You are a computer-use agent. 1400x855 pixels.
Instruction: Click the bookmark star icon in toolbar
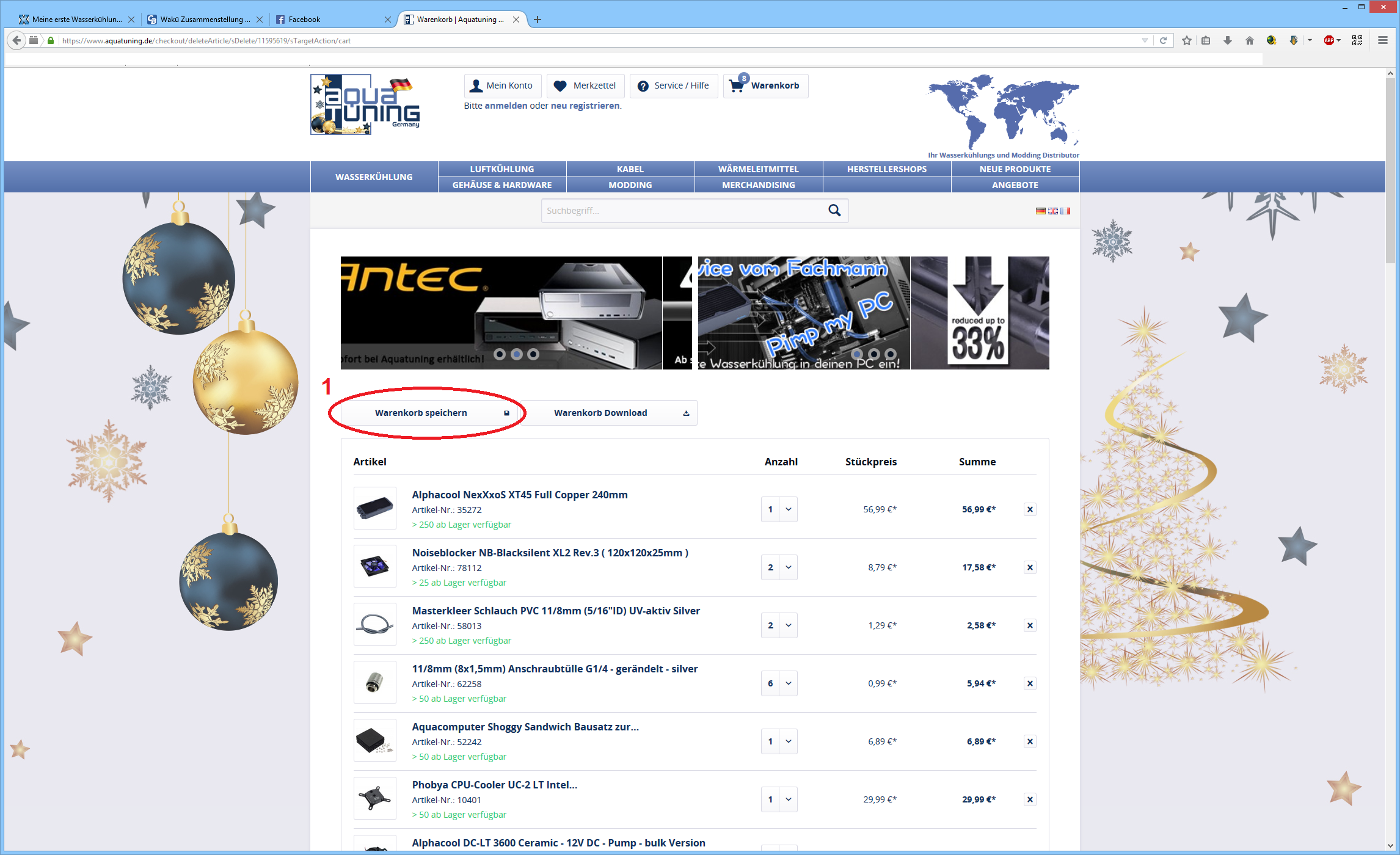1186,41
